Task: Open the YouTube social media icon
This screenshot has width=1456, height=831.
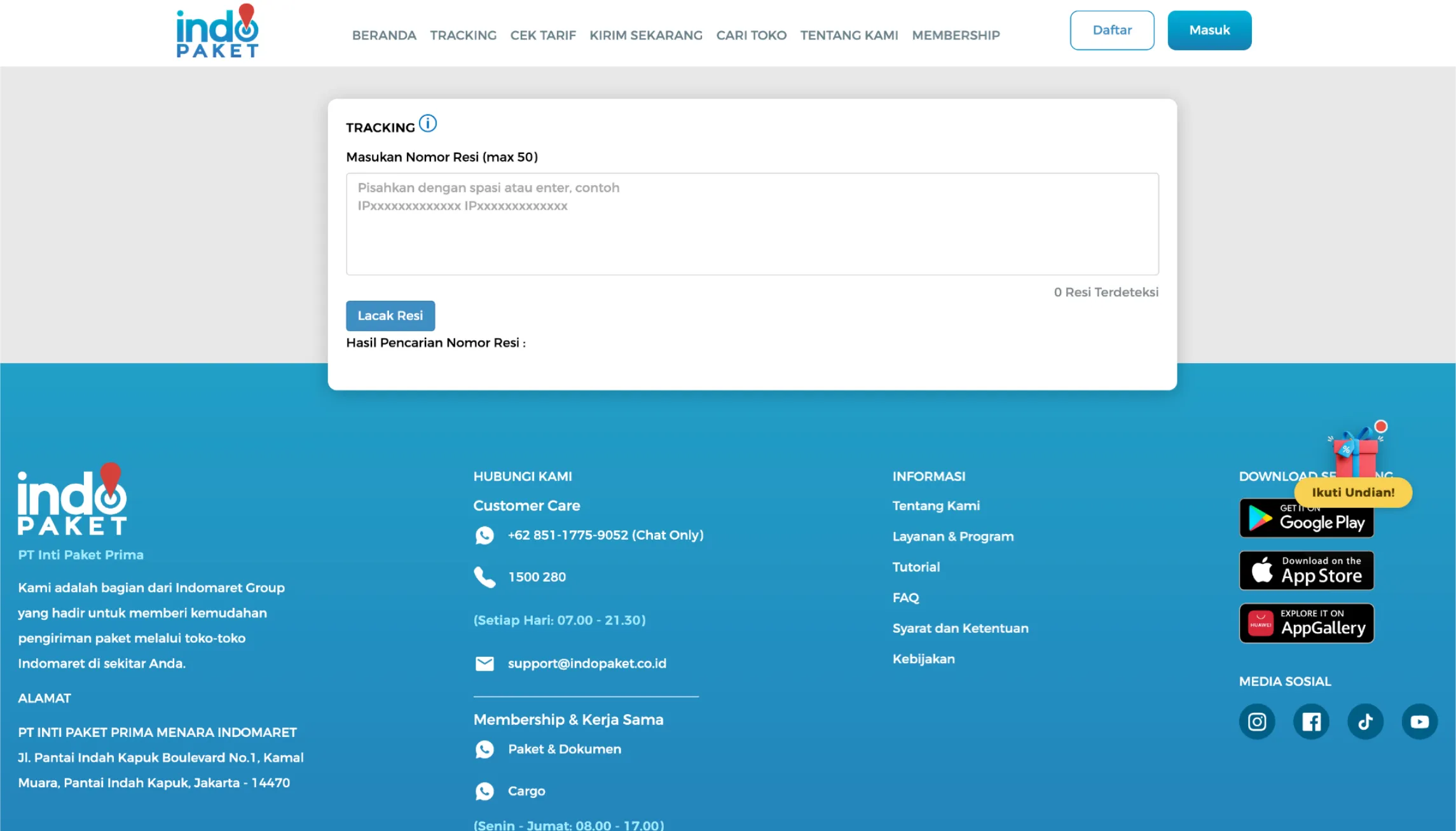Action: coord(1420,722)
